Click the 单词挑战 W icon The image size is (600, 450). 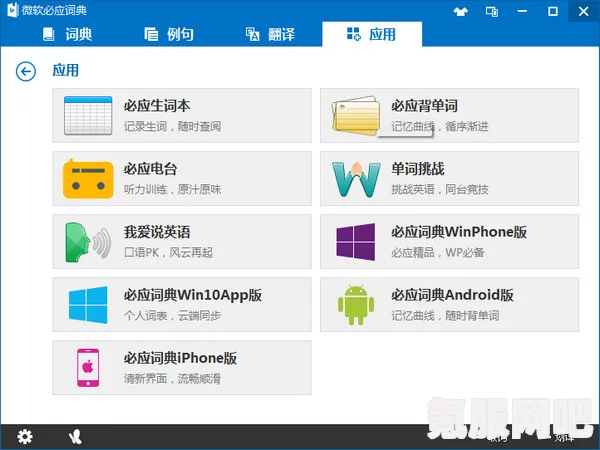[x=356, y=179]
